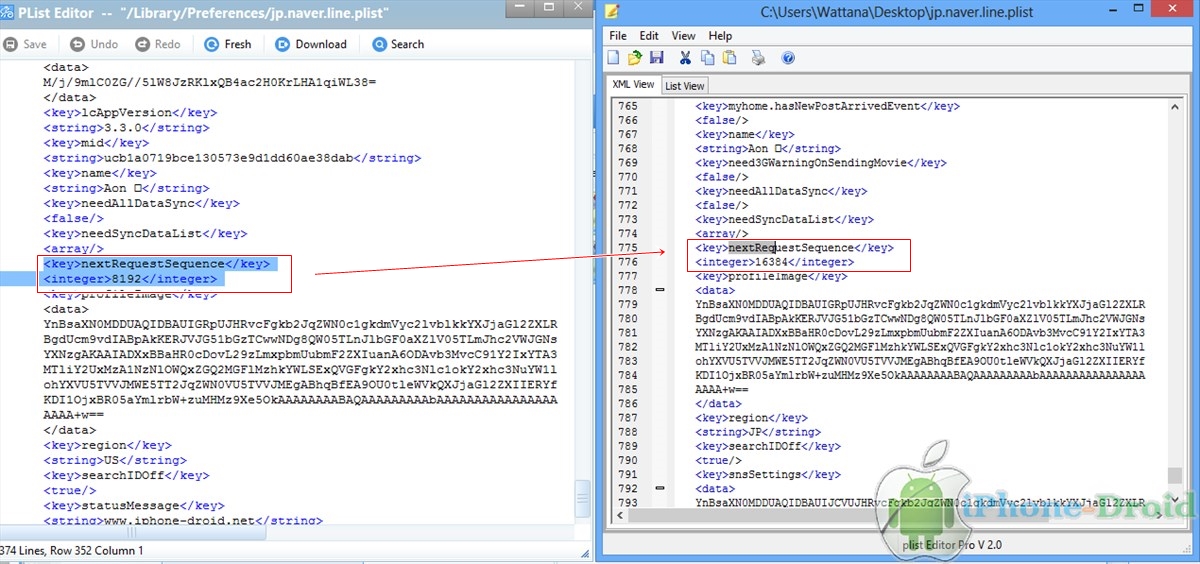This screenshot has width=1200, height=564.
Task: Open the Help menu
Action: click(720, 36)
